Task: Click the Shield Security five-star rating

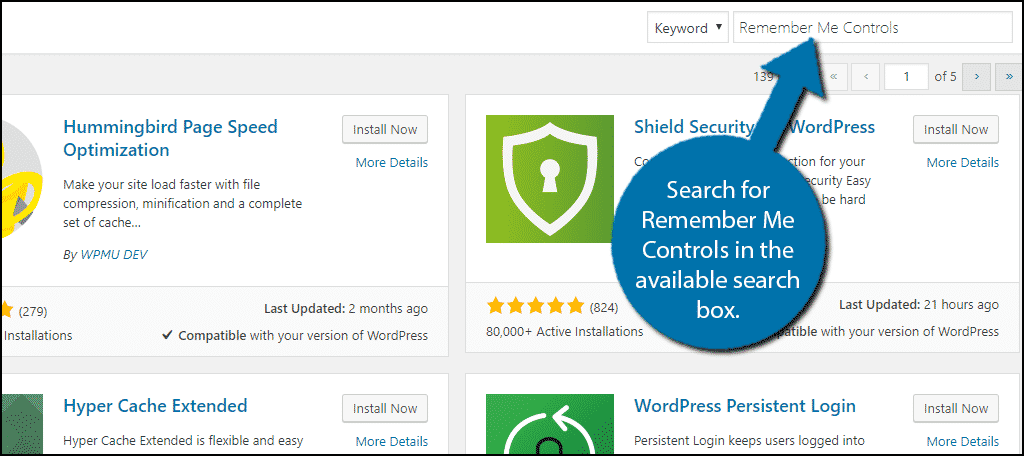Action: point(535,305)
